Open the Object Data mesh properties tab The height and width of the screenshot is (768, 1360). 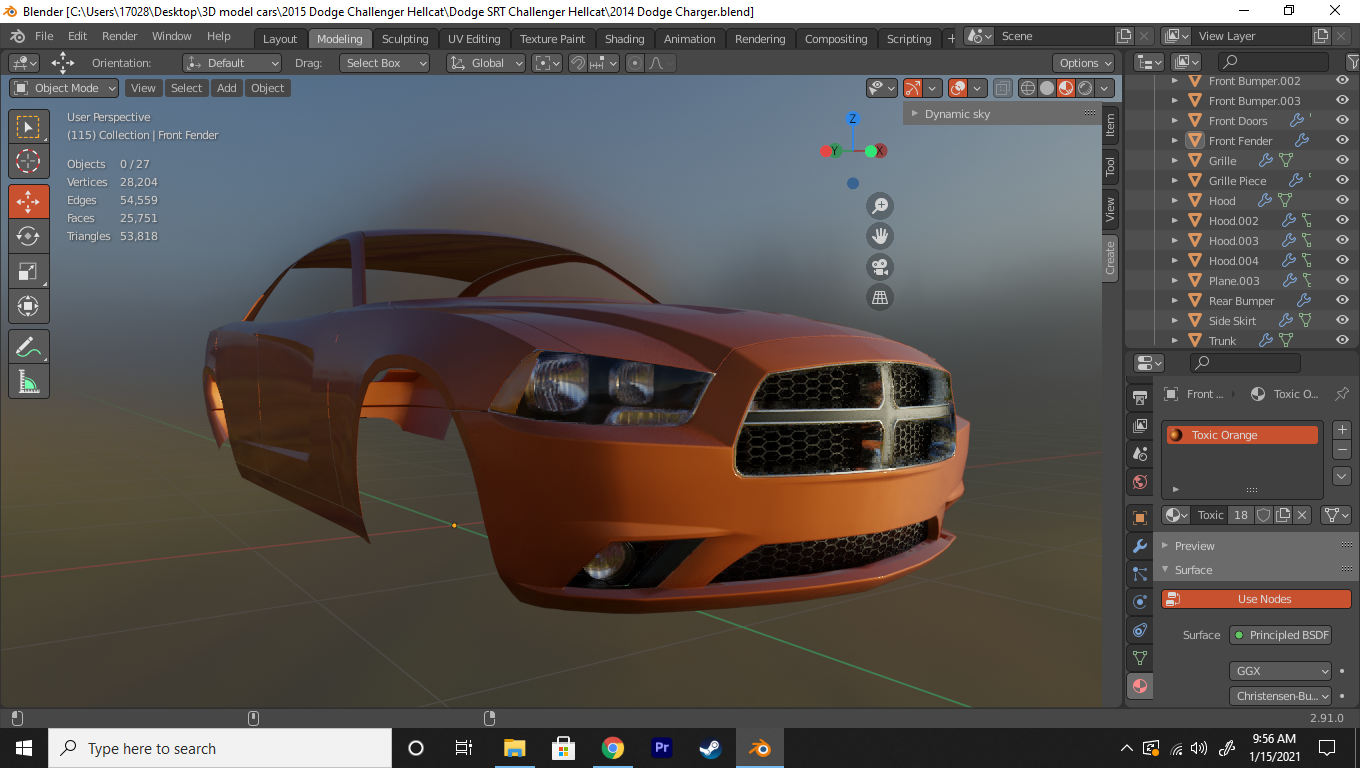point(1139,658)
